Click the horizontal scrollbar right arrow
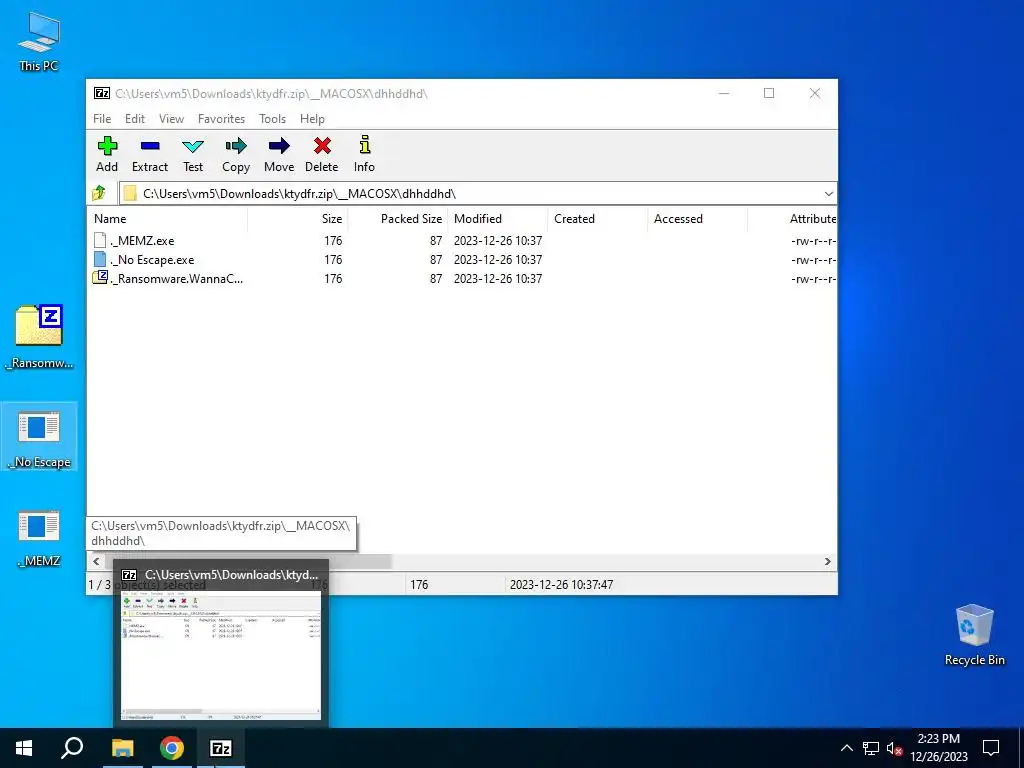This screenshot has height=768, width=1024. 827,562
